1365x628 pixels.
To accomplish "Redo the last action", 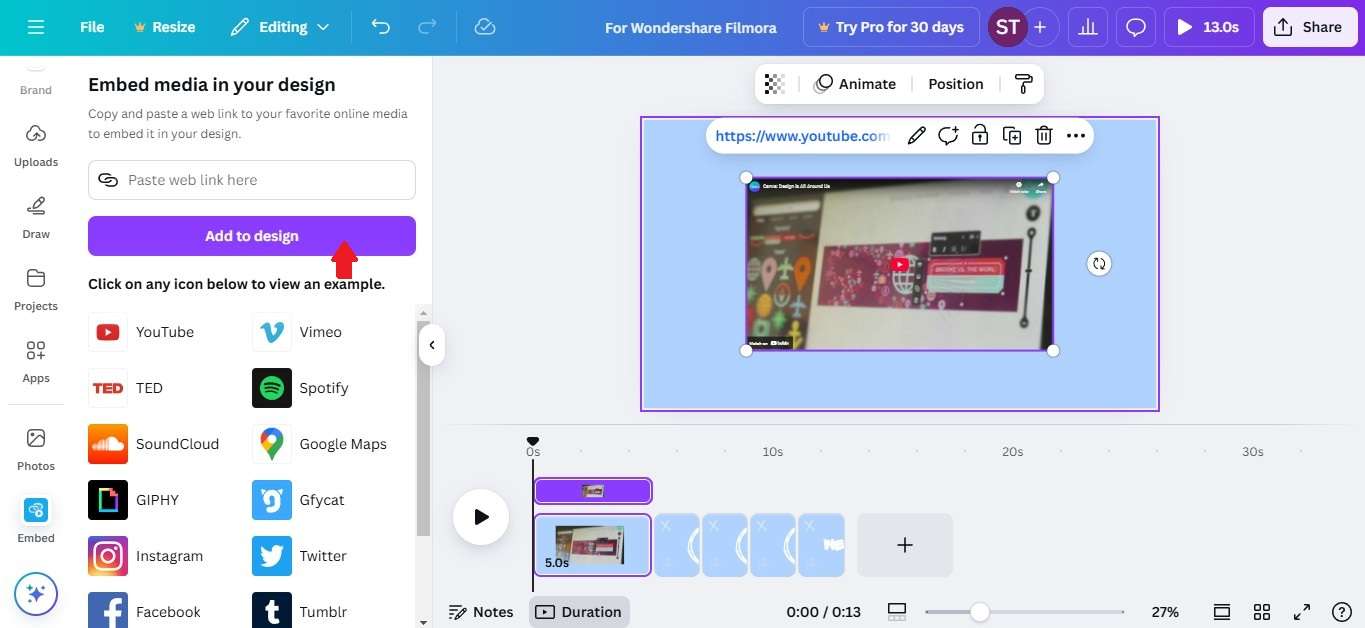I will pos(426,27).
